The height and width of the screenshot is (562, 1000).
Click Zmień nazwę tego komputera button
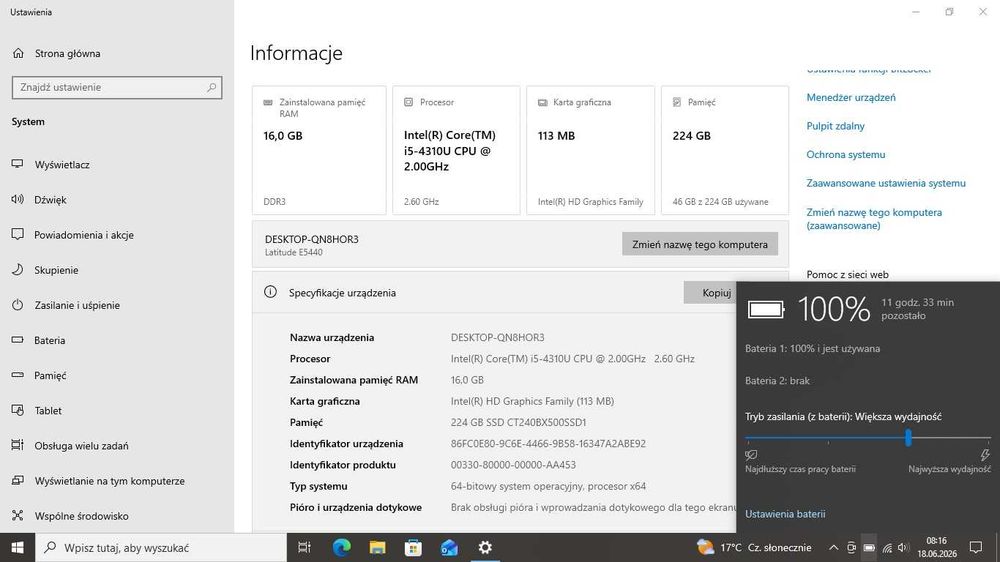[x=700, y=244]
